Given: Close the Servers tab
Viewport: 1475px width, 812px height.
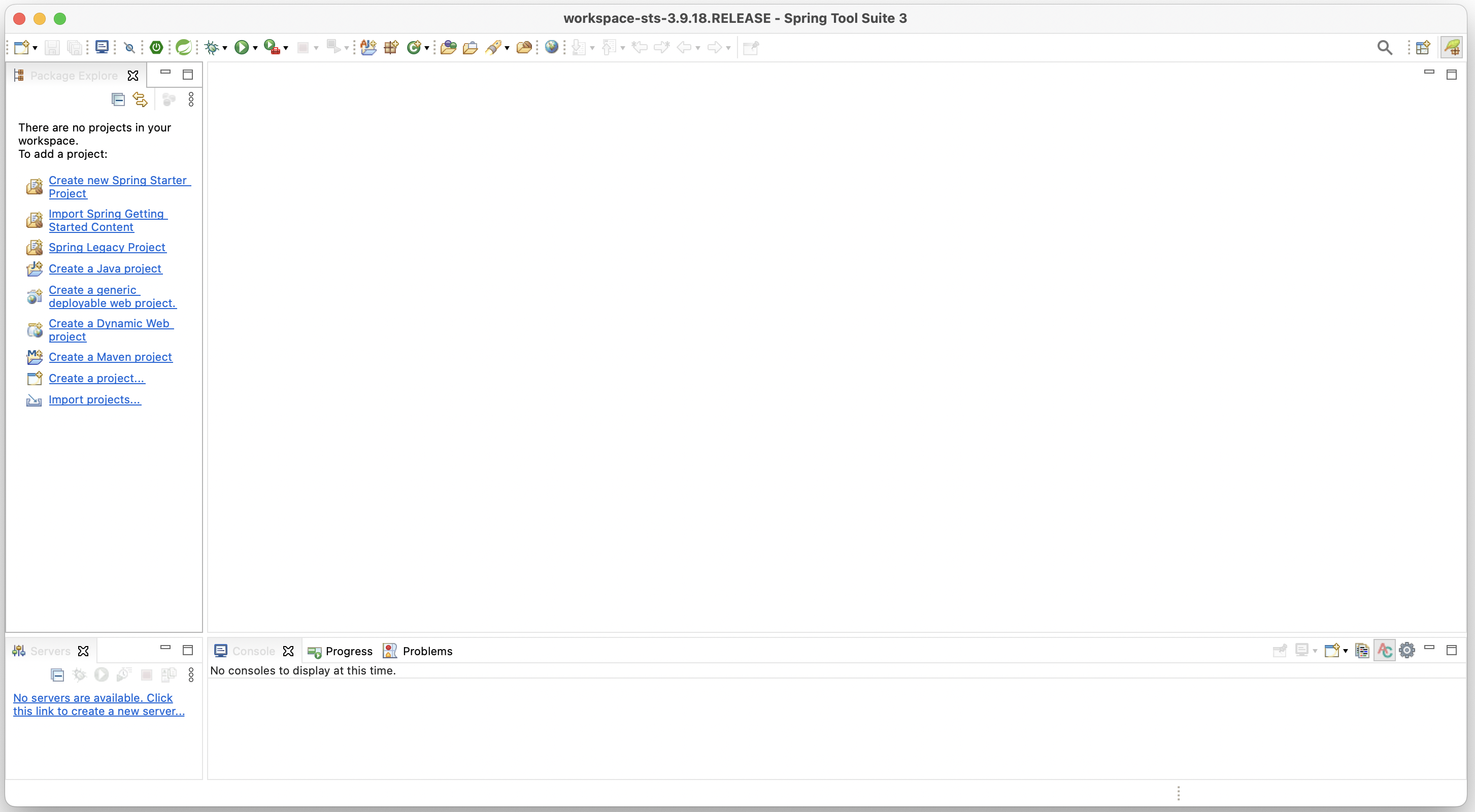Looking at the screenshot, I should [x=84, y=651].
